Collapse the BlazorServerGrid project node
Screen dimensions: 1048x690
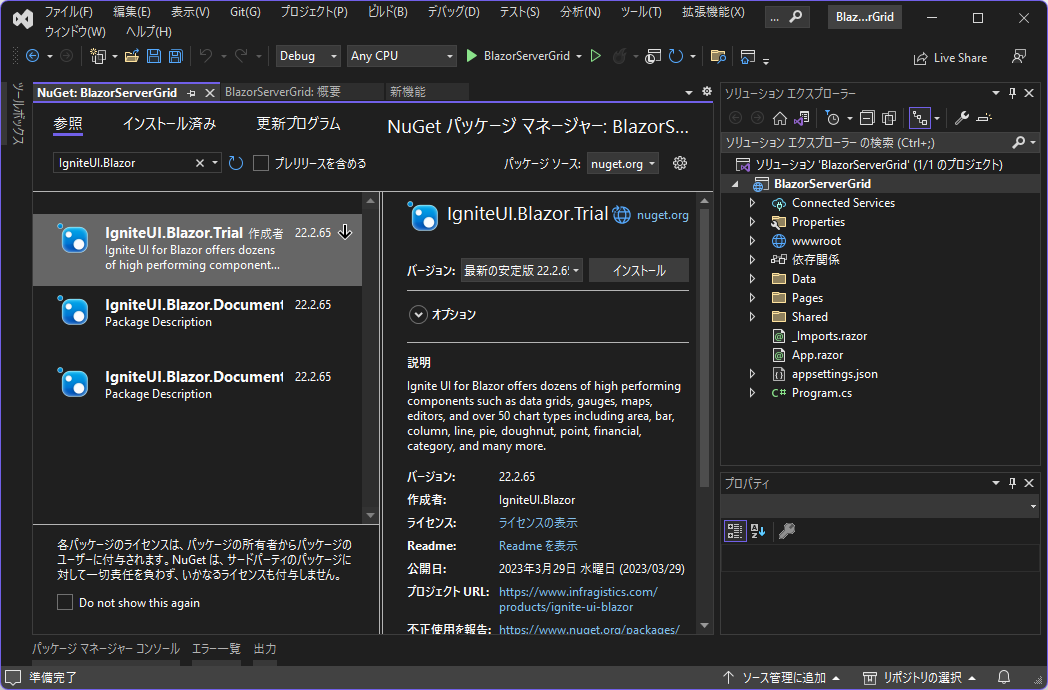(x=735, y=184)
